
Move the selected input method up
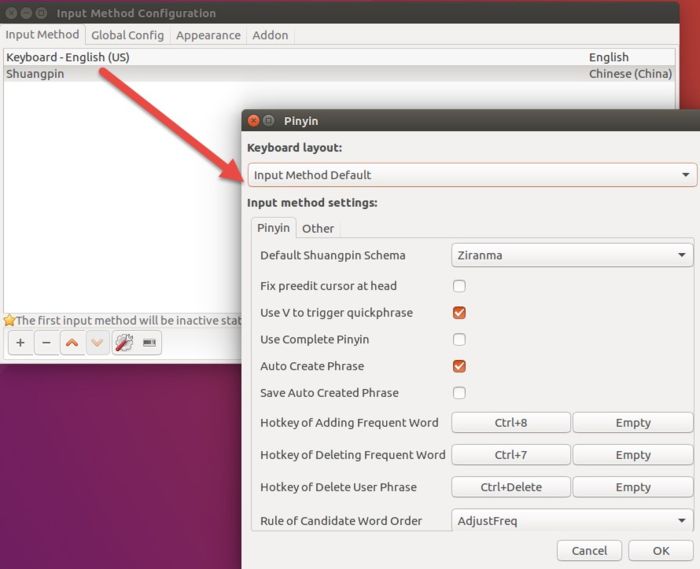(x=72, y=343)
